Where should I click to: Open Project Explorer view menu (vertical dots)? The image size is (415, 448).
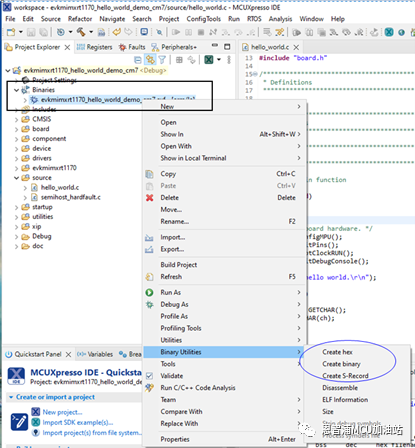(x=229, y=60)
